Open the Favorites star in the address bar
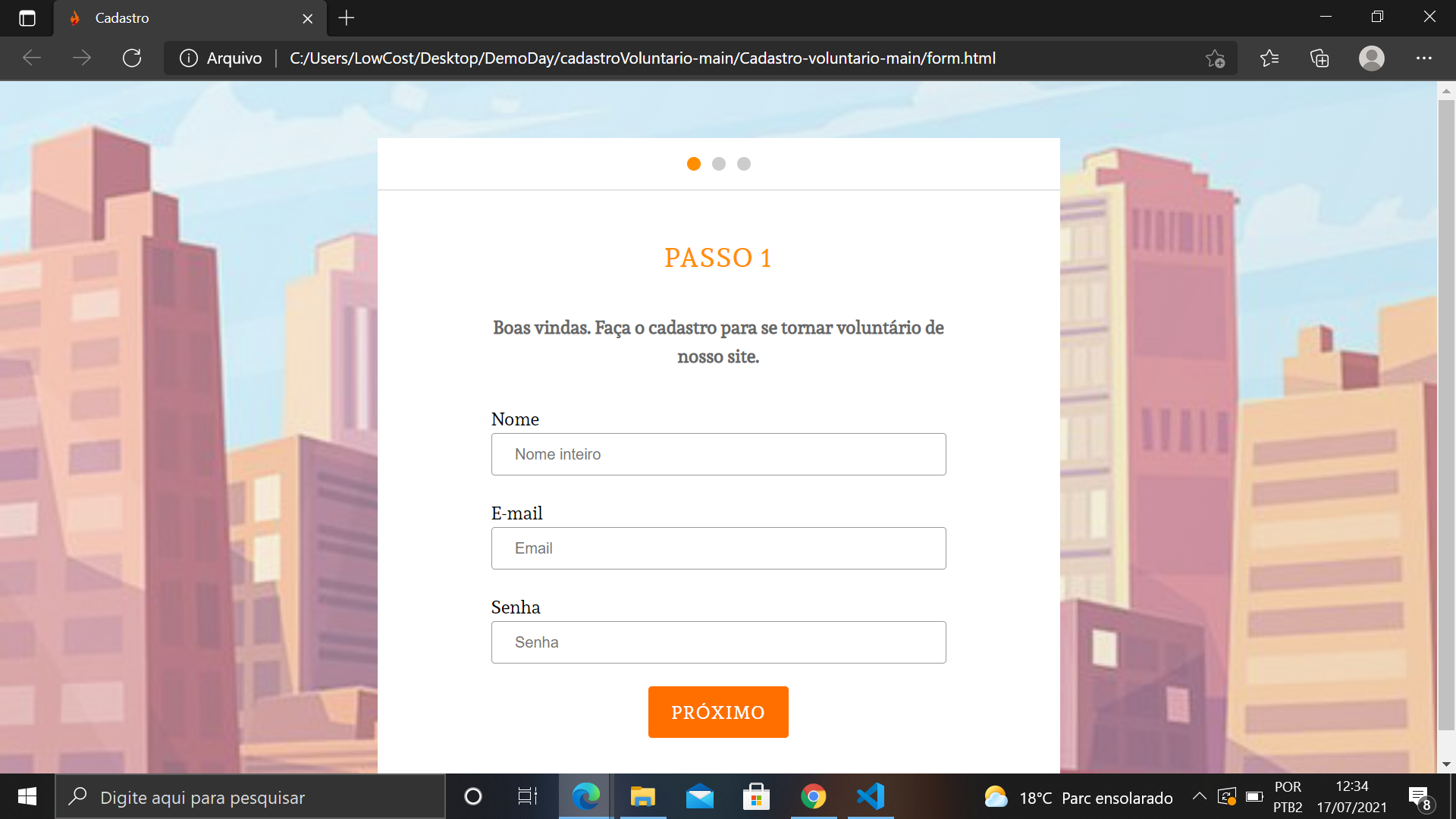The image size is (1456, 819). tap(1214, 58)
